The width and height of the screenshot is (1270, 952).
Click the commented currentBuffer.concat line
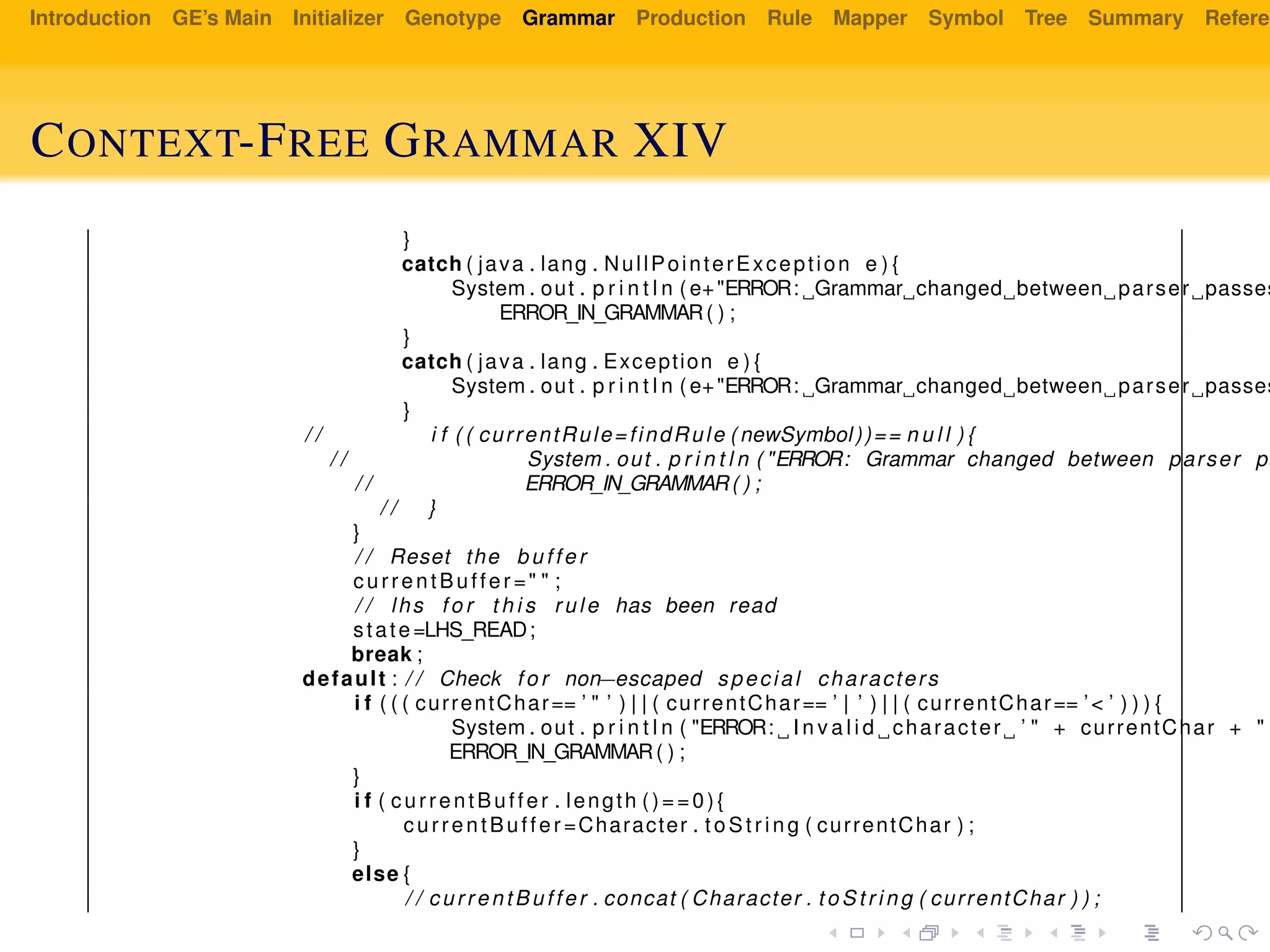pyautogui.click(x=753, y=899)
